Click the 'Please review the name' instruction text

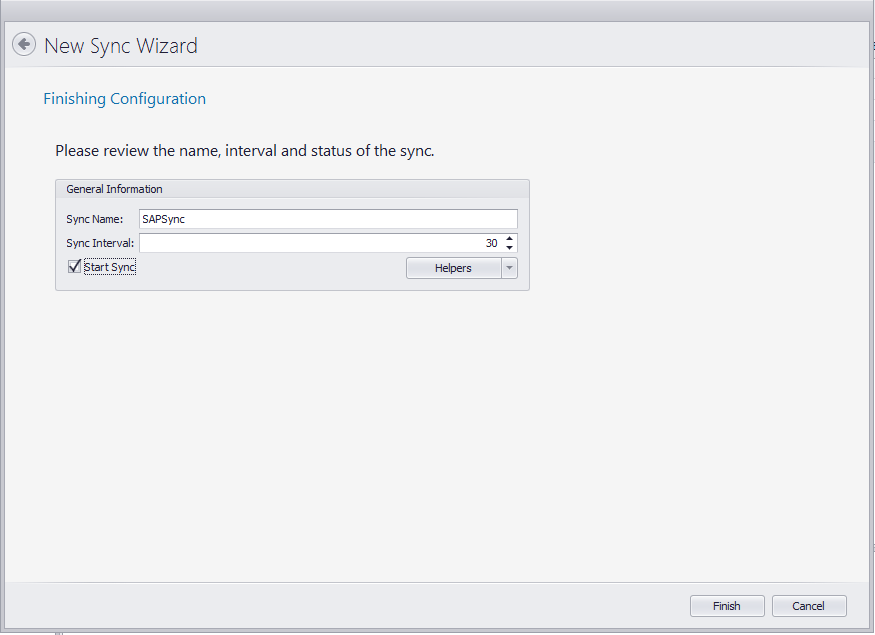(x=244, y=151)
